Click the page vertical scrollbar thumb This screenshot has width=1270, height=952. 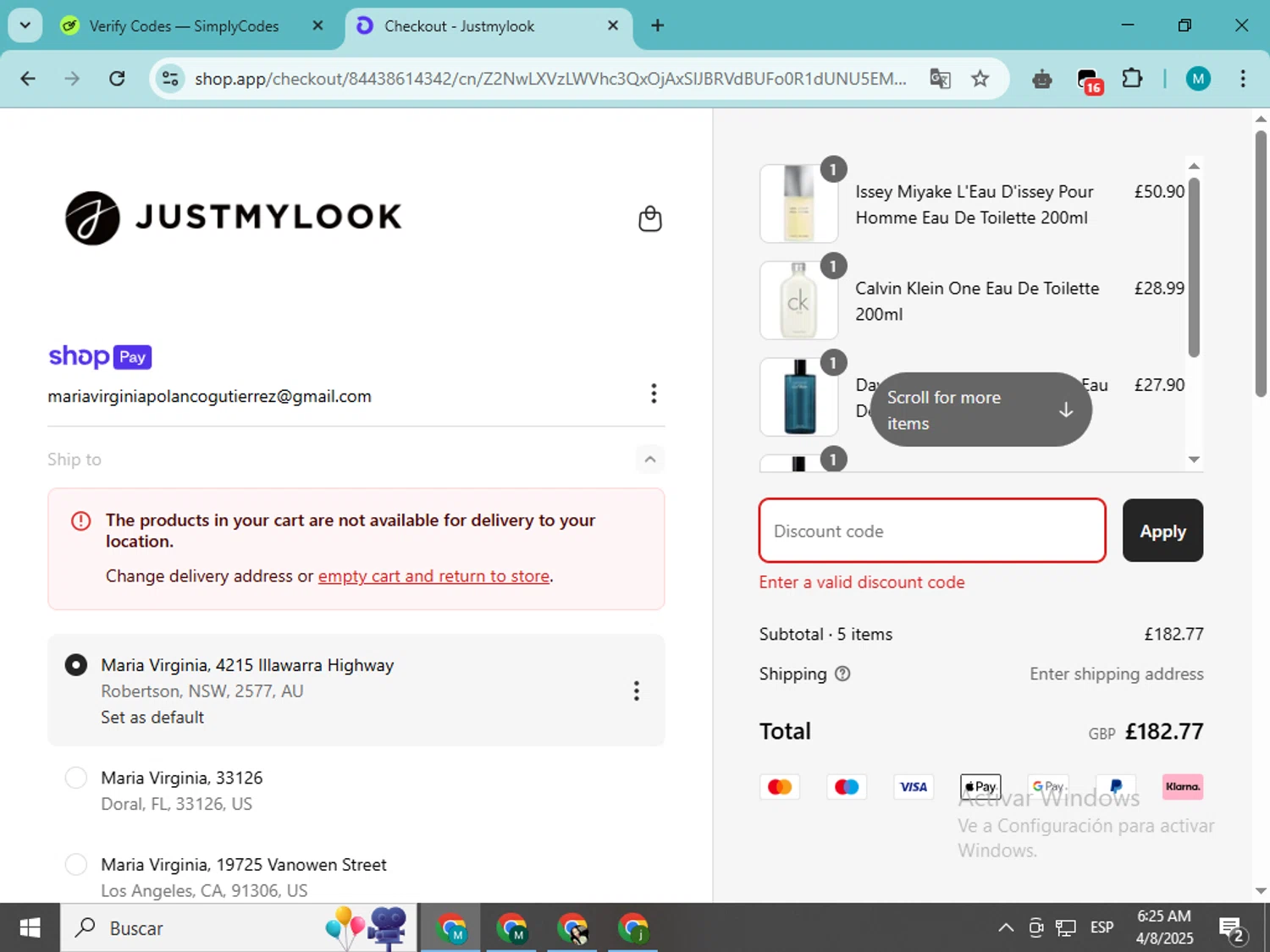pos(1261,263)
